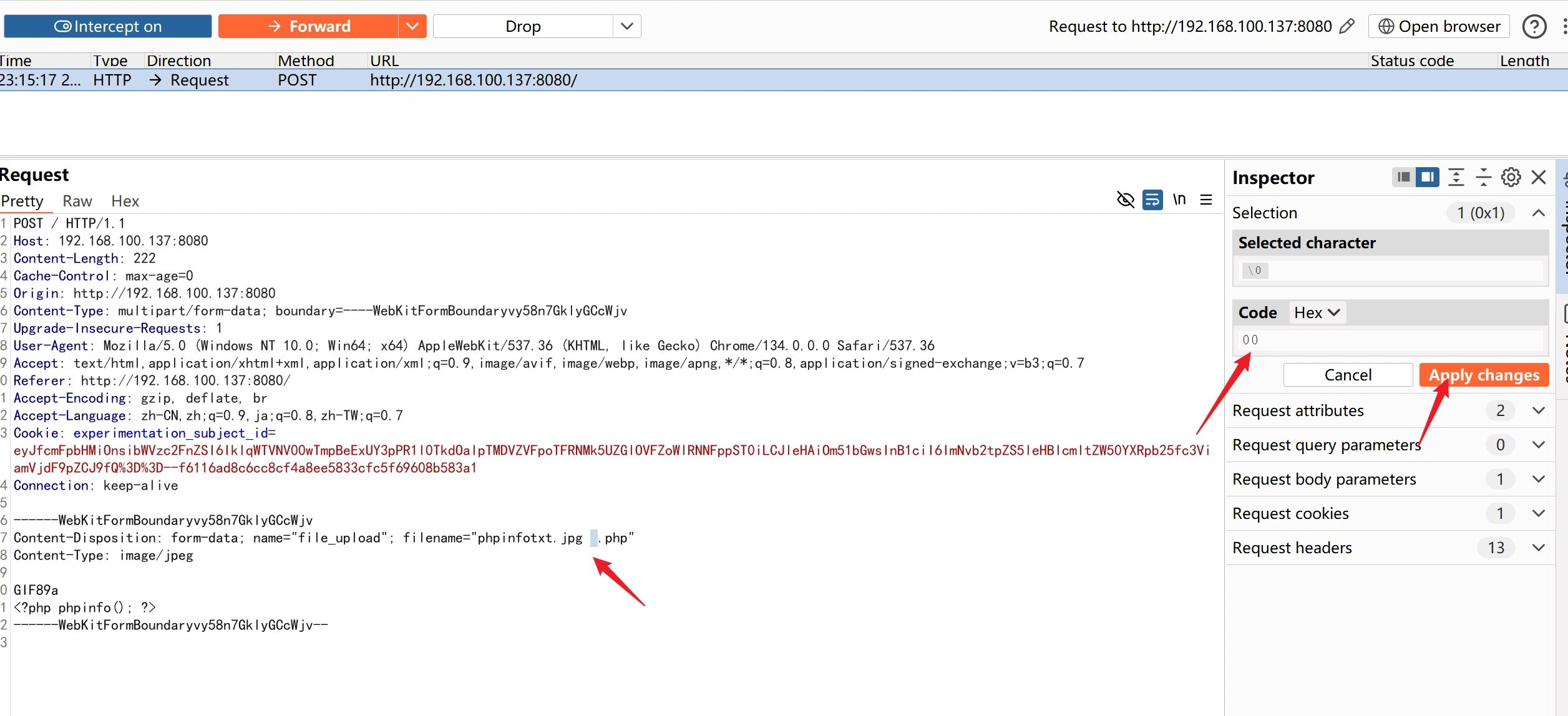The image size is (1568, 716).
Task: Open the help question mark icon
Action: click(x=1534, y=26)
